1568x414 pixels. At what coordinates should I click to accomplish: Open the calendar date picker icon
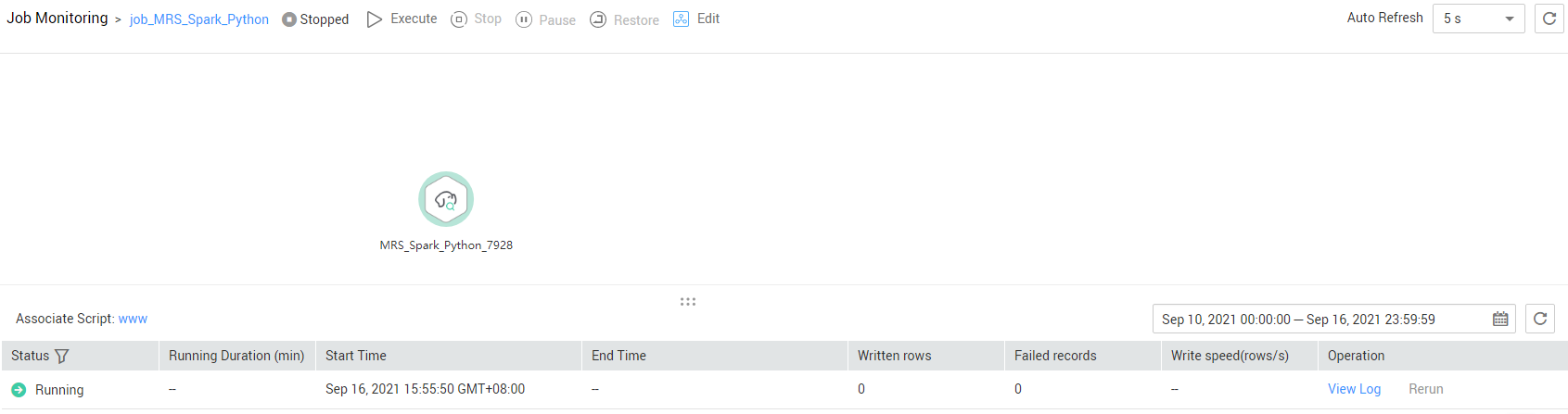(1500, 319)
